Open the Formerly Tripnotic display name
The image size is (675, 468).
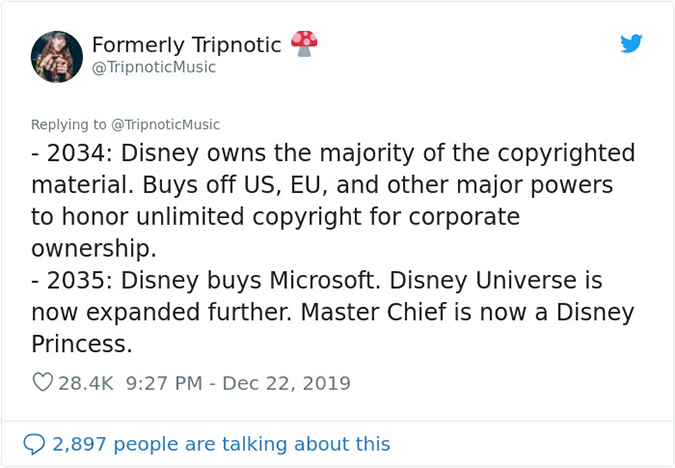tap(186, 45)
